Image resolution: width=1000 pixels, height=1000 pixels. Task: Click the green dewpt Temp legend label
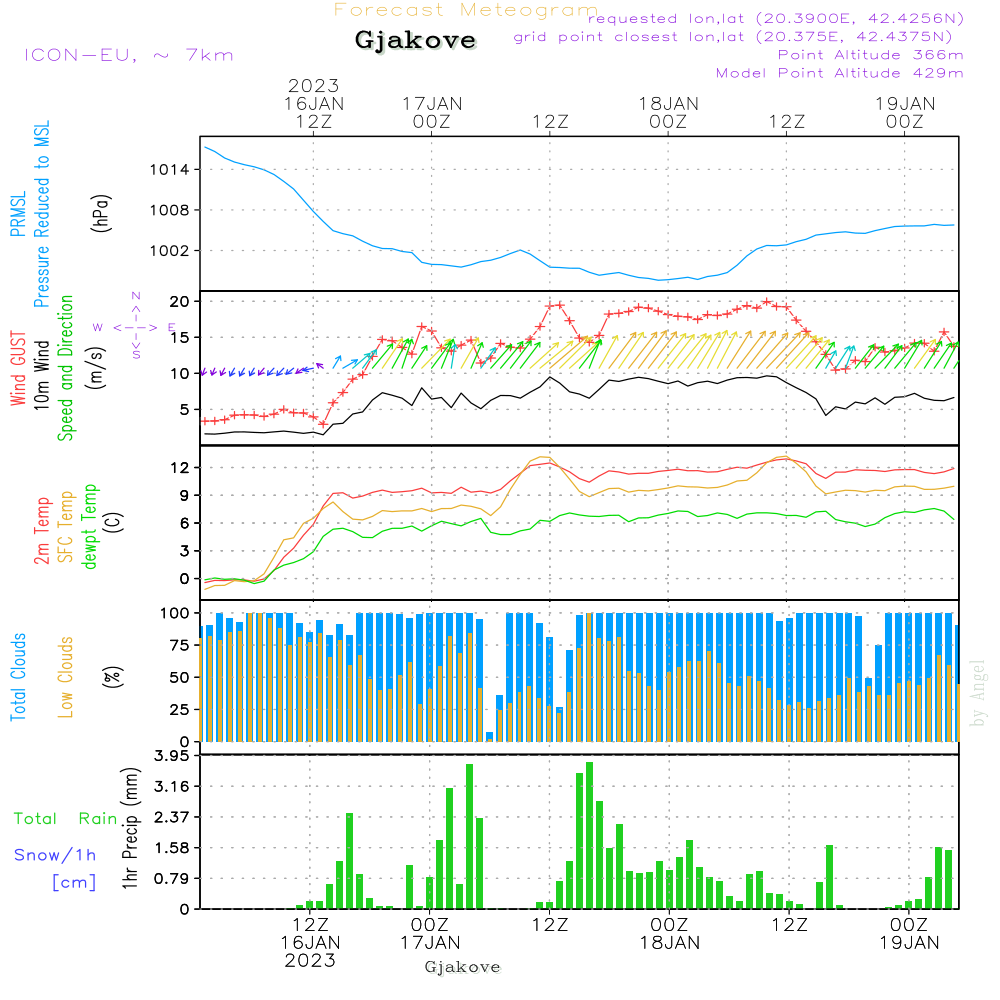(89, 526)
